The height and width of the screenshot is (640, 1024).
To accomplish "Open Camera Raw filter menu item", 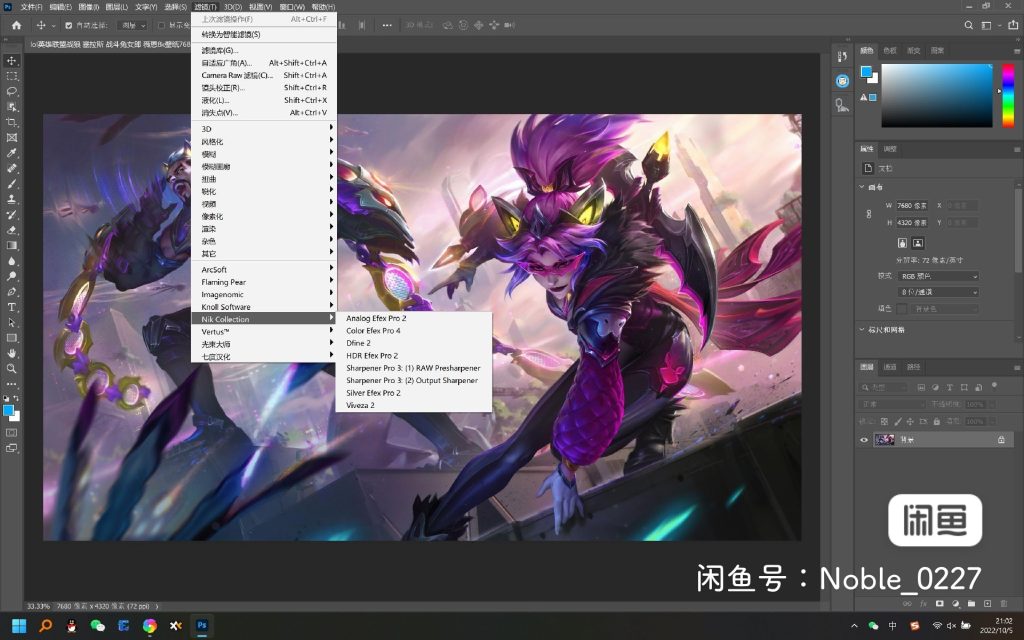I will (x=264, y=75).
